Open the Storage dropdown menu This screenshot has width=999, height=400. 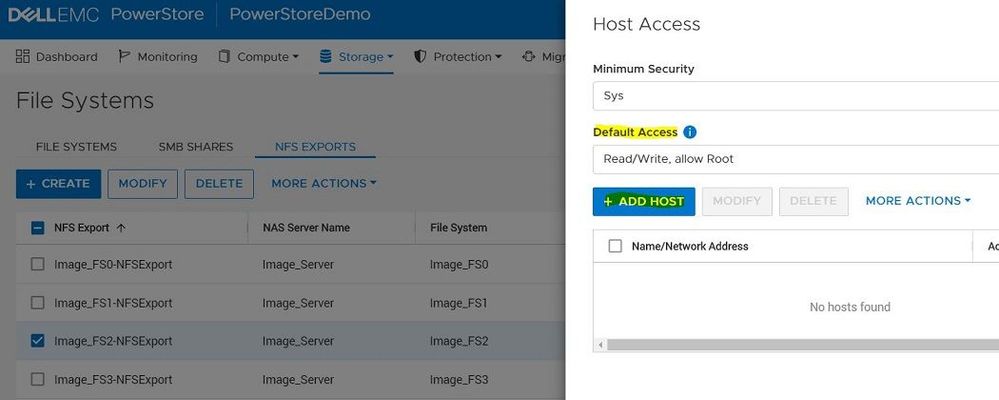point(356,57)
